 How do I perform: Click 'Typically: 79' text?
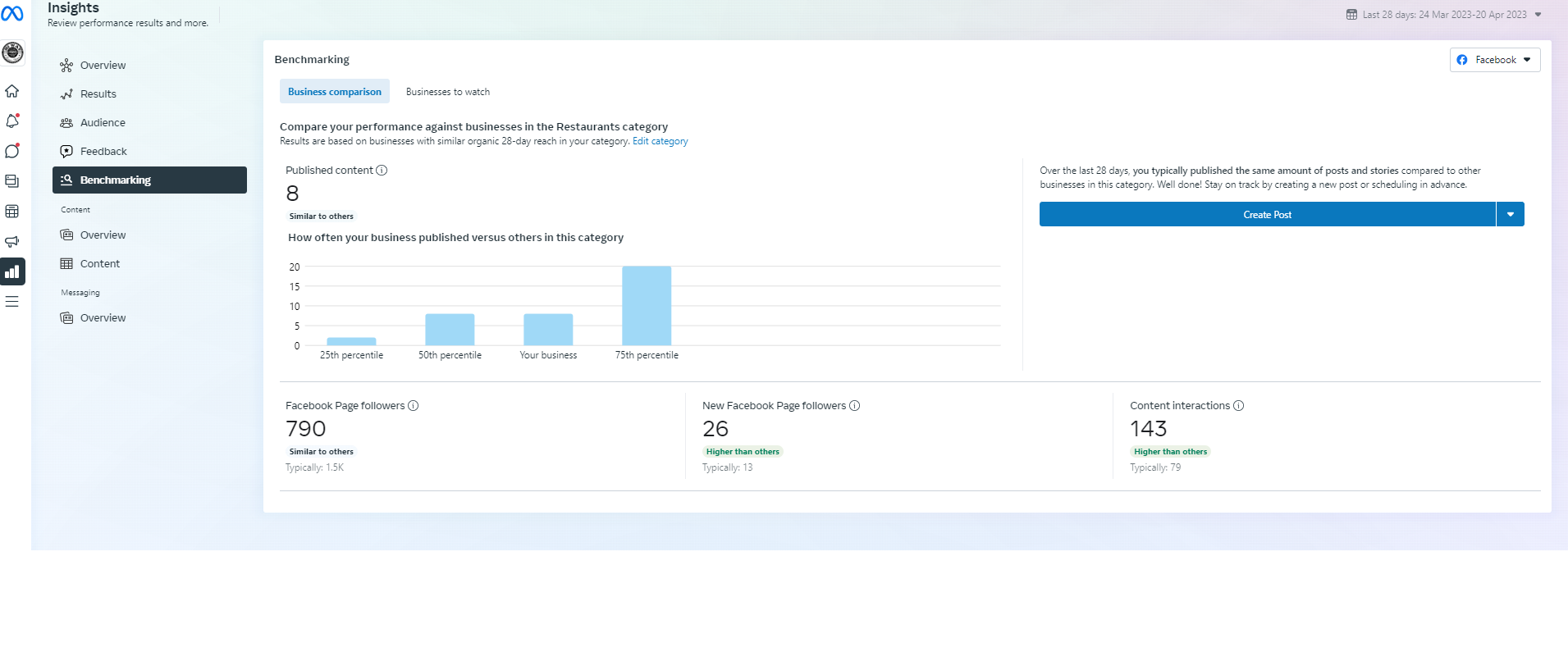coord(1155,468)
